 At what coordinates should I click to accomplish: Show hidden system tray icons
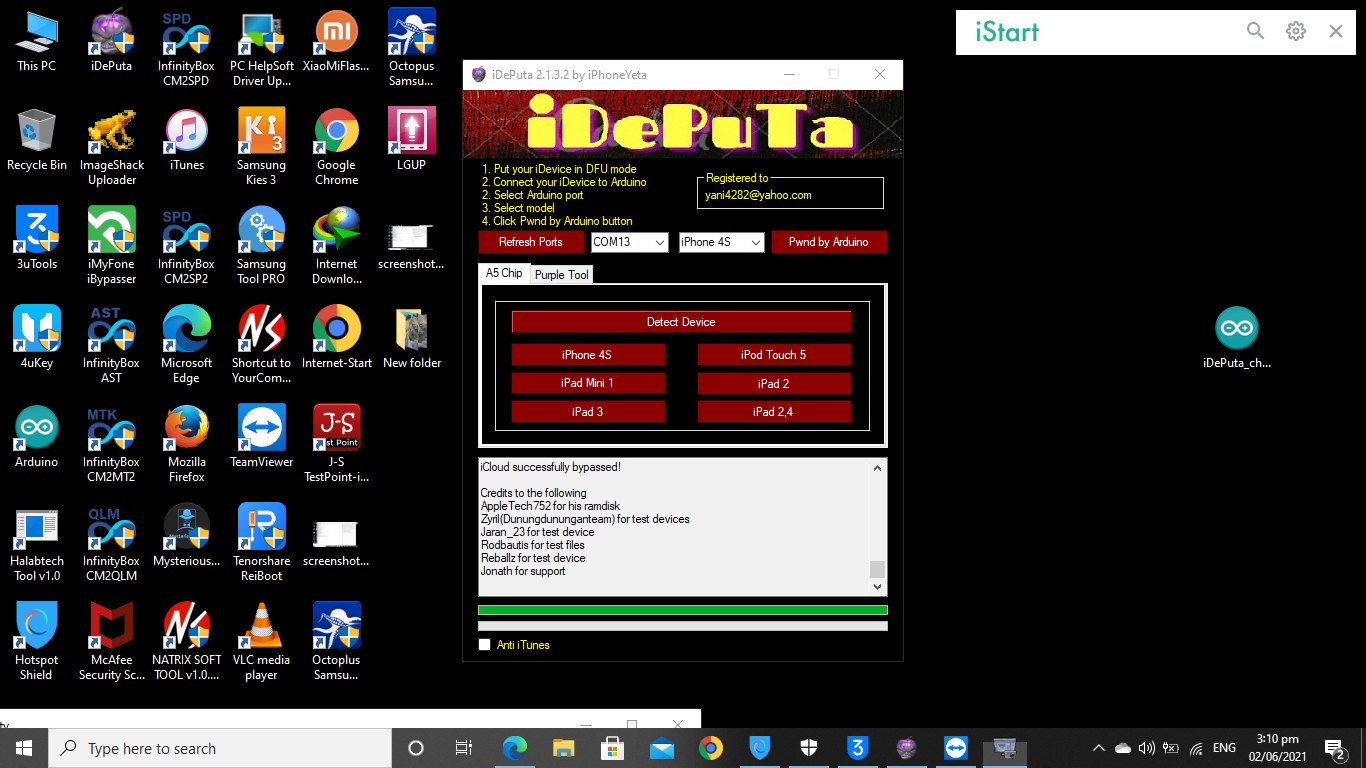pos(1099,748)
